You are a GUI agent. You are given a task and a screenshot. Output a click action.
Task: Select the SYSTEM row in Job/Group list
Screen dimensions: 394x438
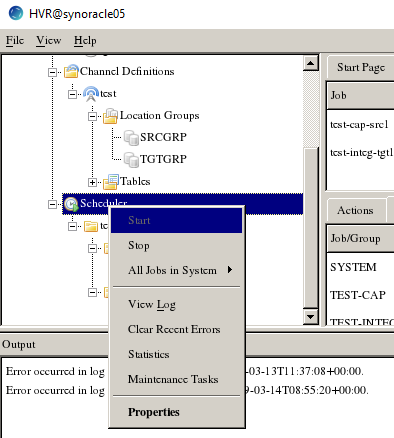[353, 267]
